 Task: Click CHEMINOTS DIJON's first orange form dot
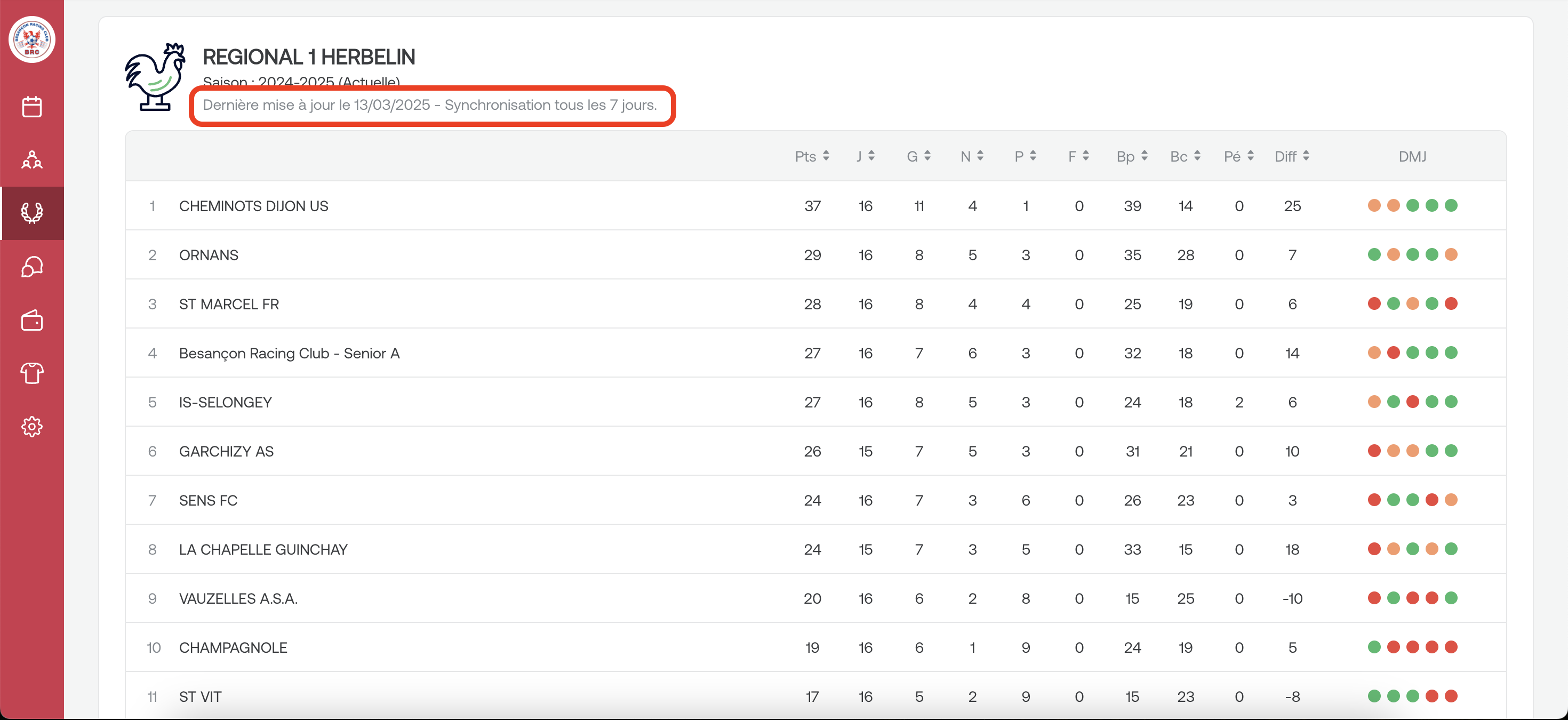[x=1374, y=206]
